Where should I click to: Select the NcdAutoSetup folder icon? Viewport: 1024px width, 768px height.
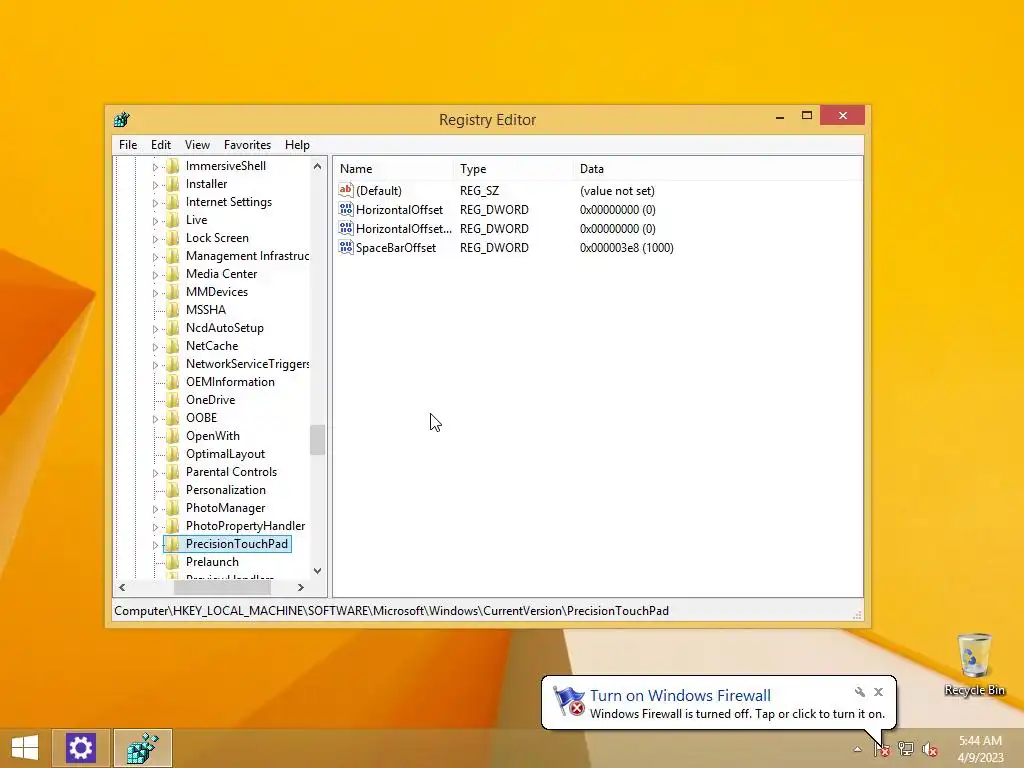(x=173, y=328)
